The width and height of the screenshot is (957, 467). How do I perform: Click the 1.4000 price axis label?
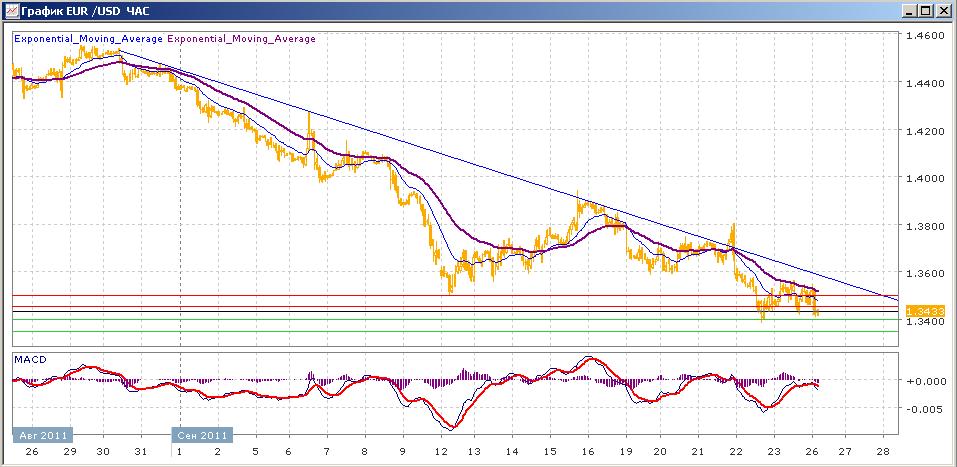pos(923,179)
